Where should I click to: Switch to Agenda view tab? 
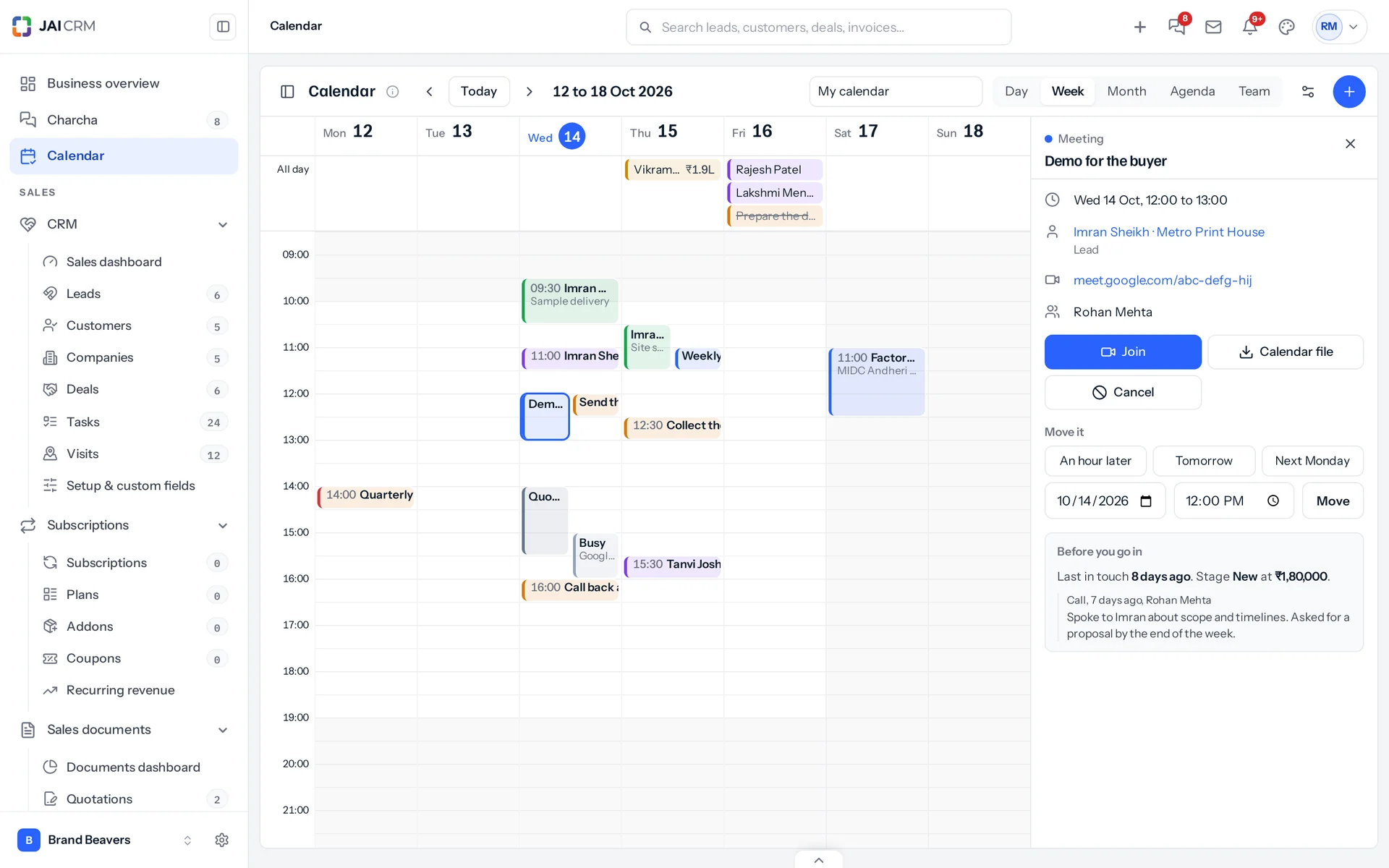point(1192,91)
